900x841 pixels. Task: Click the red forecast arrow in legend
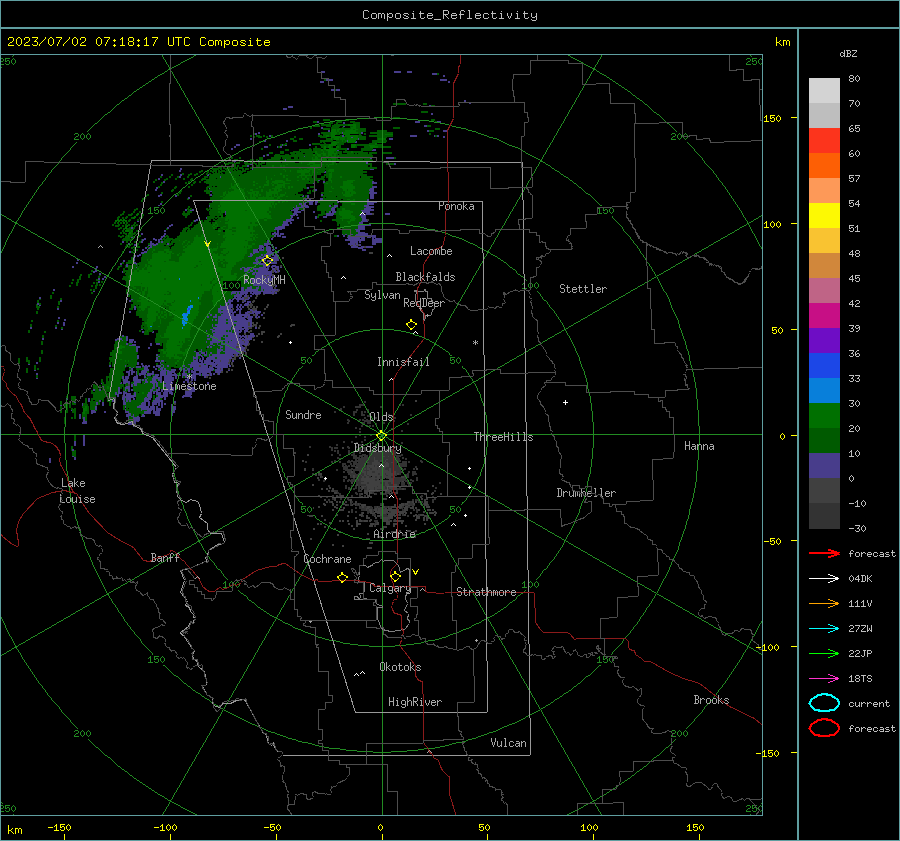[824, 553]
